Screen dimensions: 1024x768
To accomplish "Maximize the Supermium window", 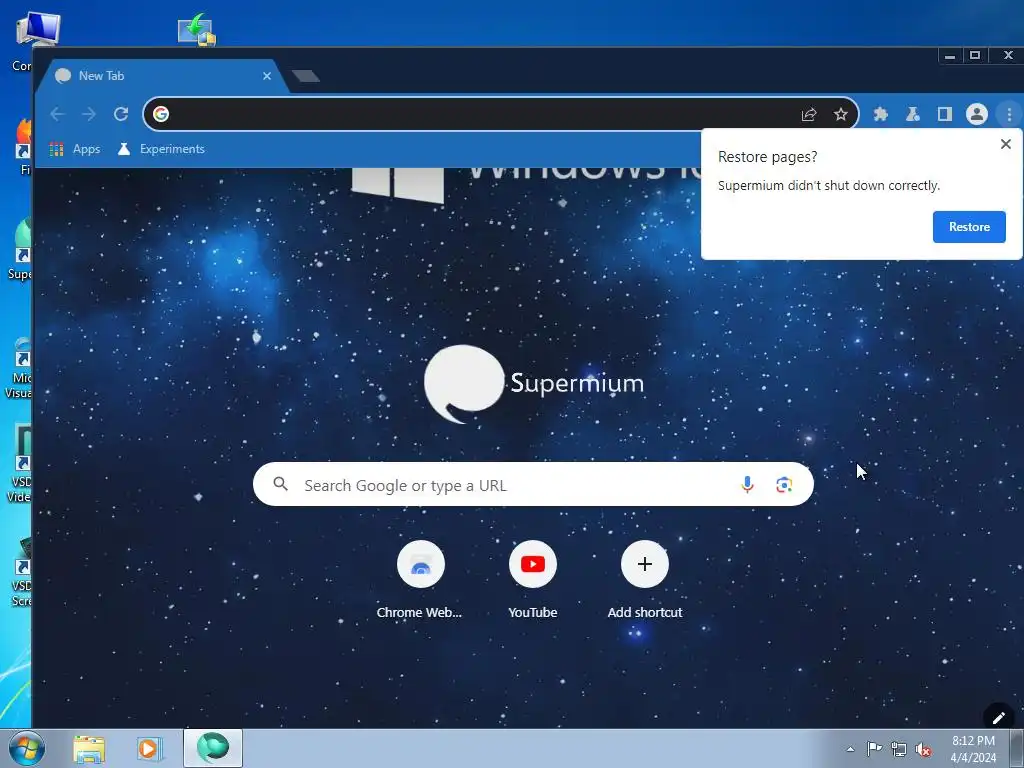I will pyautogui.click(x=975, y=56).
